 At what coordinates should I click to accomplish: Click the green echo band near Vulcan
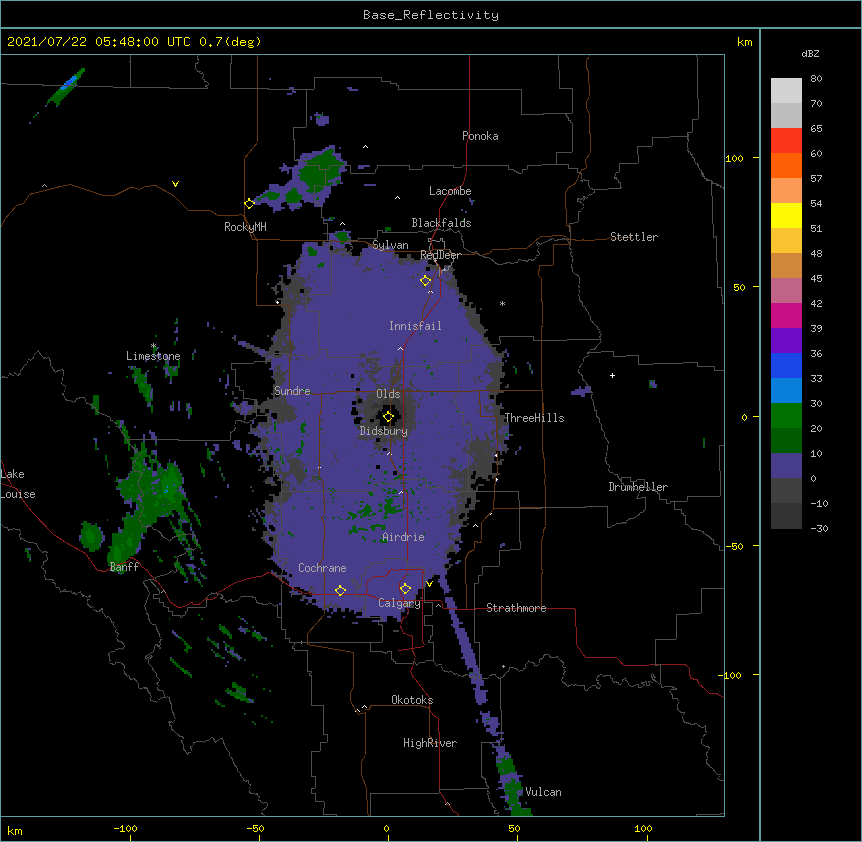coord(511,783)
